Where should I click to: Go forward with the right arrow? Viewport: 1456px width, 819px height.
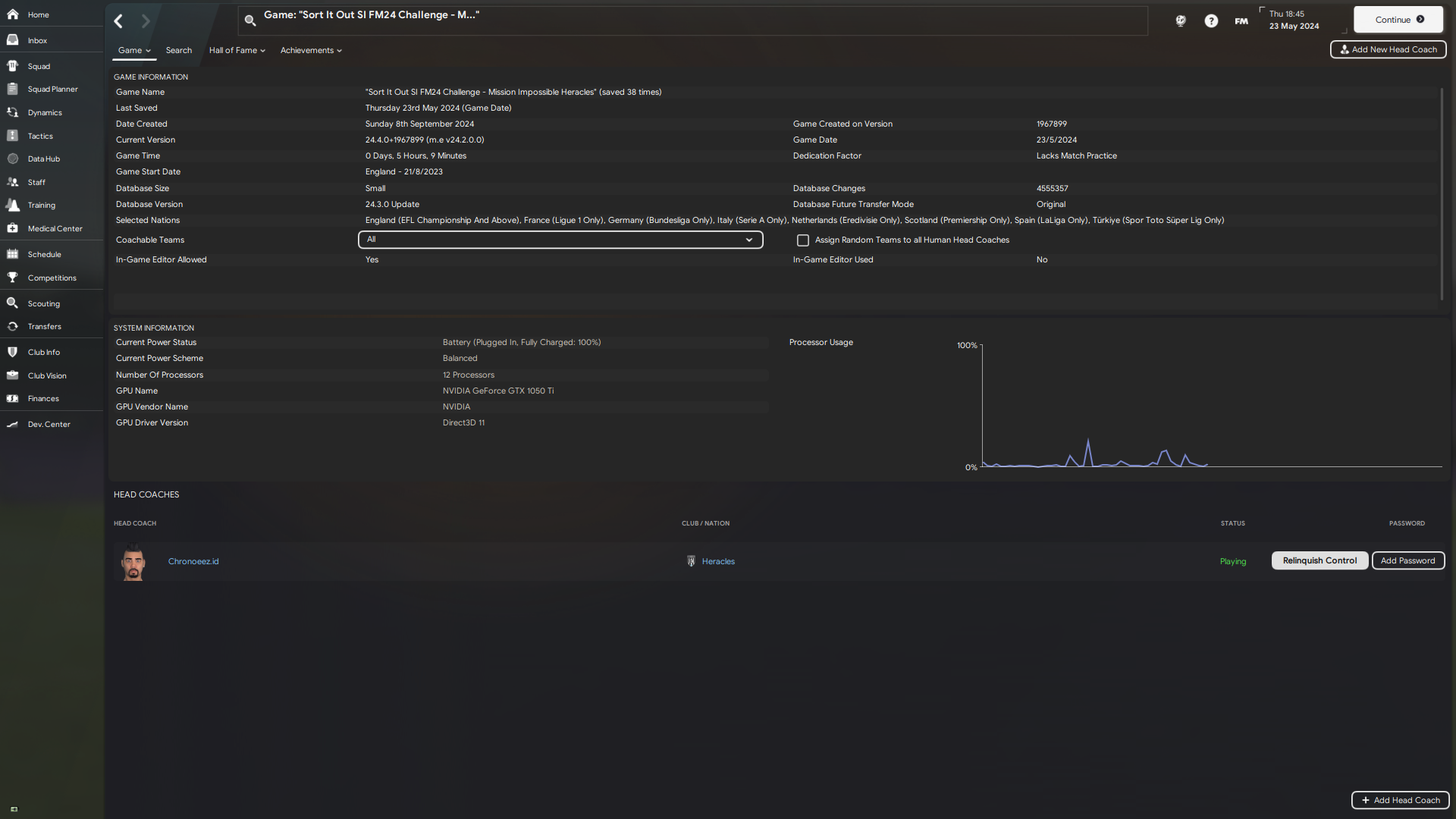click(146, 21)
